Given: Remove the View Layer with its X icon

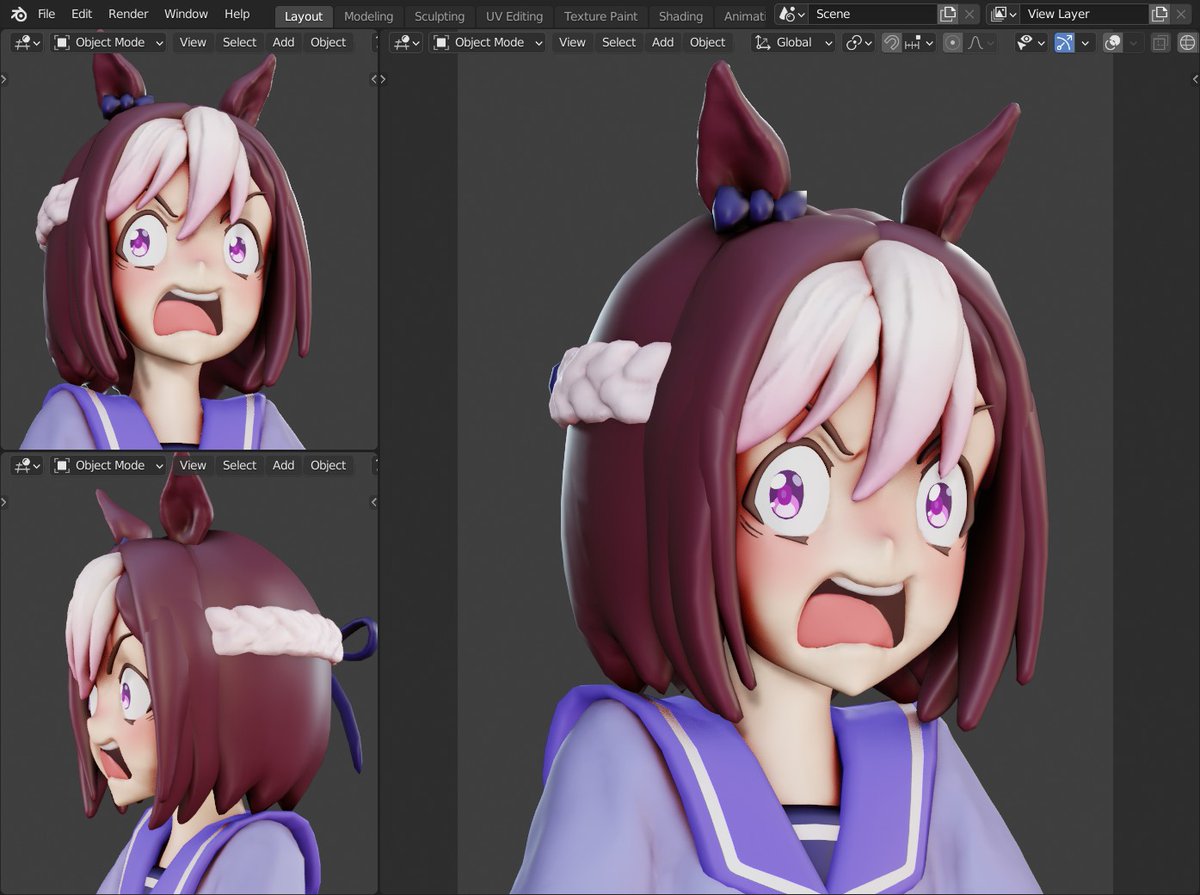Looking at the screenshot, I should [x=1181, y=14].
